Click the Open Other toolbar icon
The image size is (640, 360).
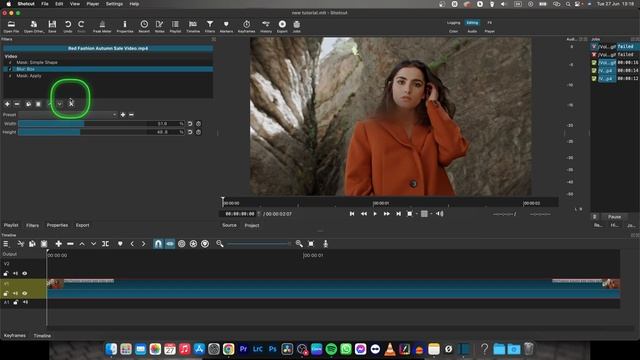(x=34, y=27)
